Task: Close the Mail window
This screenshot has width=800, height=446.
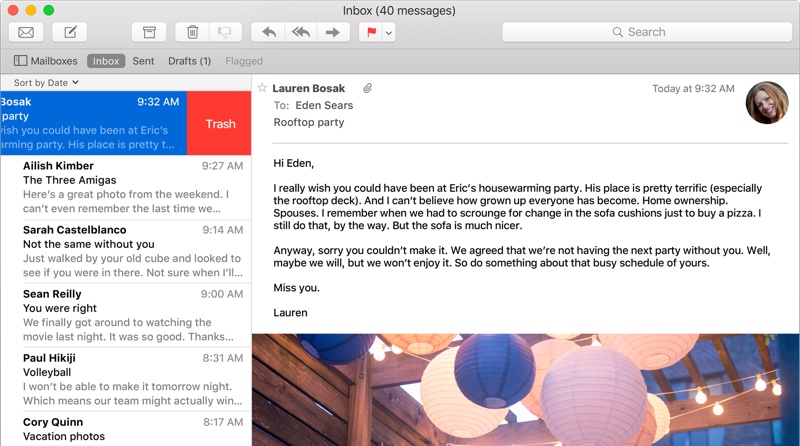Action: point(13,10)
